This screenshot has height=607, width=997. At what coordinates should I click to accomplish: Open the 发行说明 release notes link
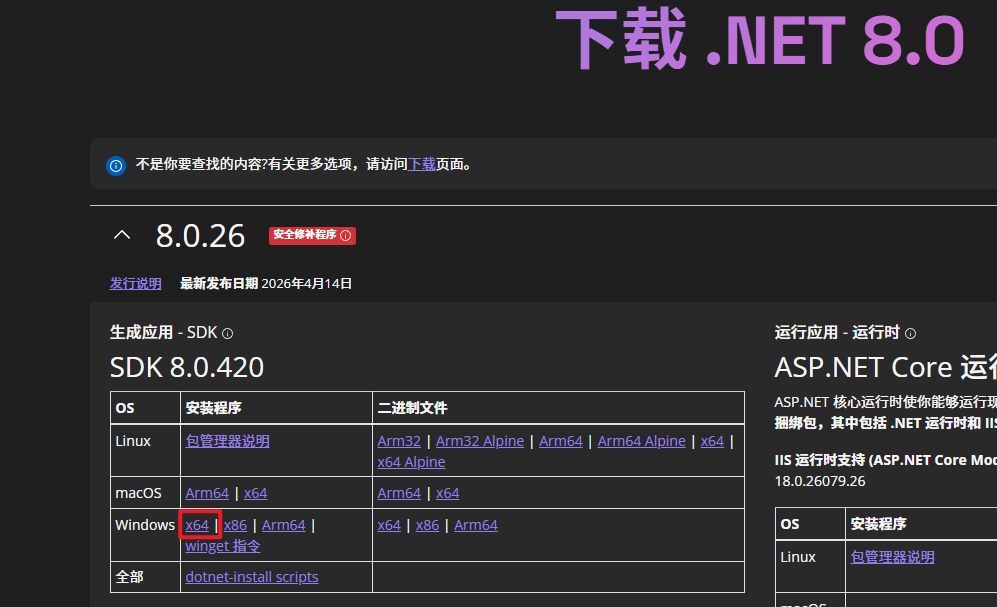135,283
